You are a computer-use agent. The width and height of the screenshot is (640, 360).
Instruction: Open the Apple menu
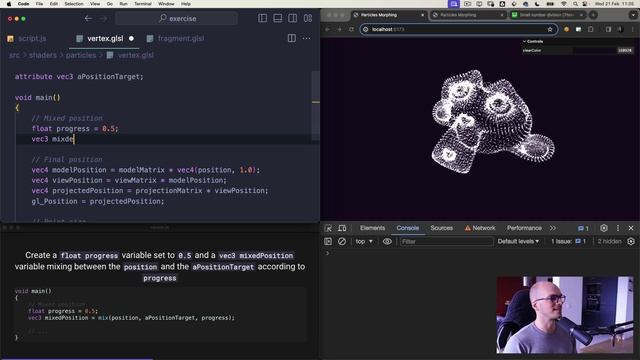(9, 4)
